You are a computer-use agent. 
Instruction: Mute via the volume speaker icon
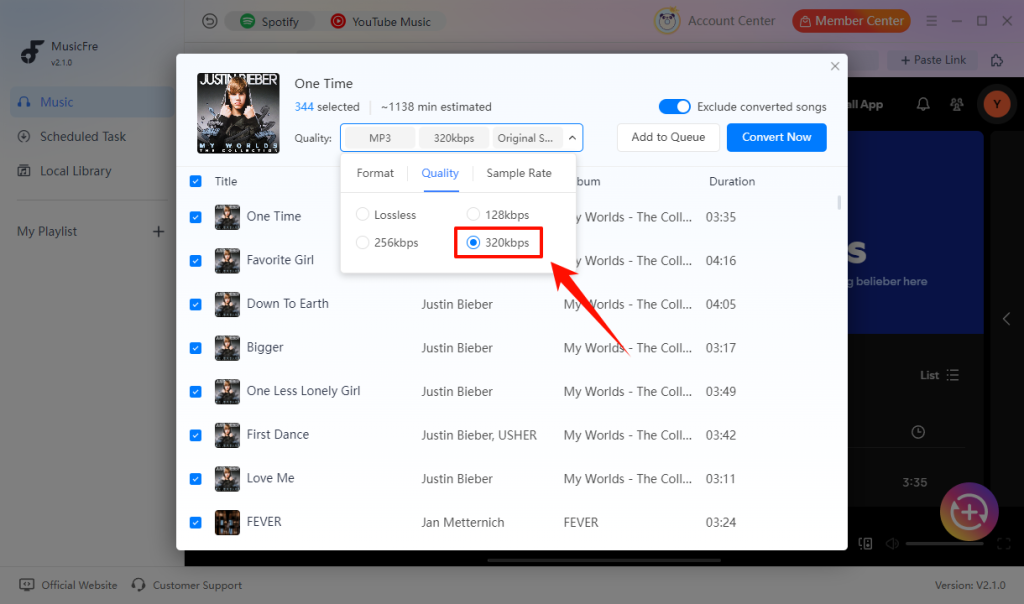(x=892, y=543)
